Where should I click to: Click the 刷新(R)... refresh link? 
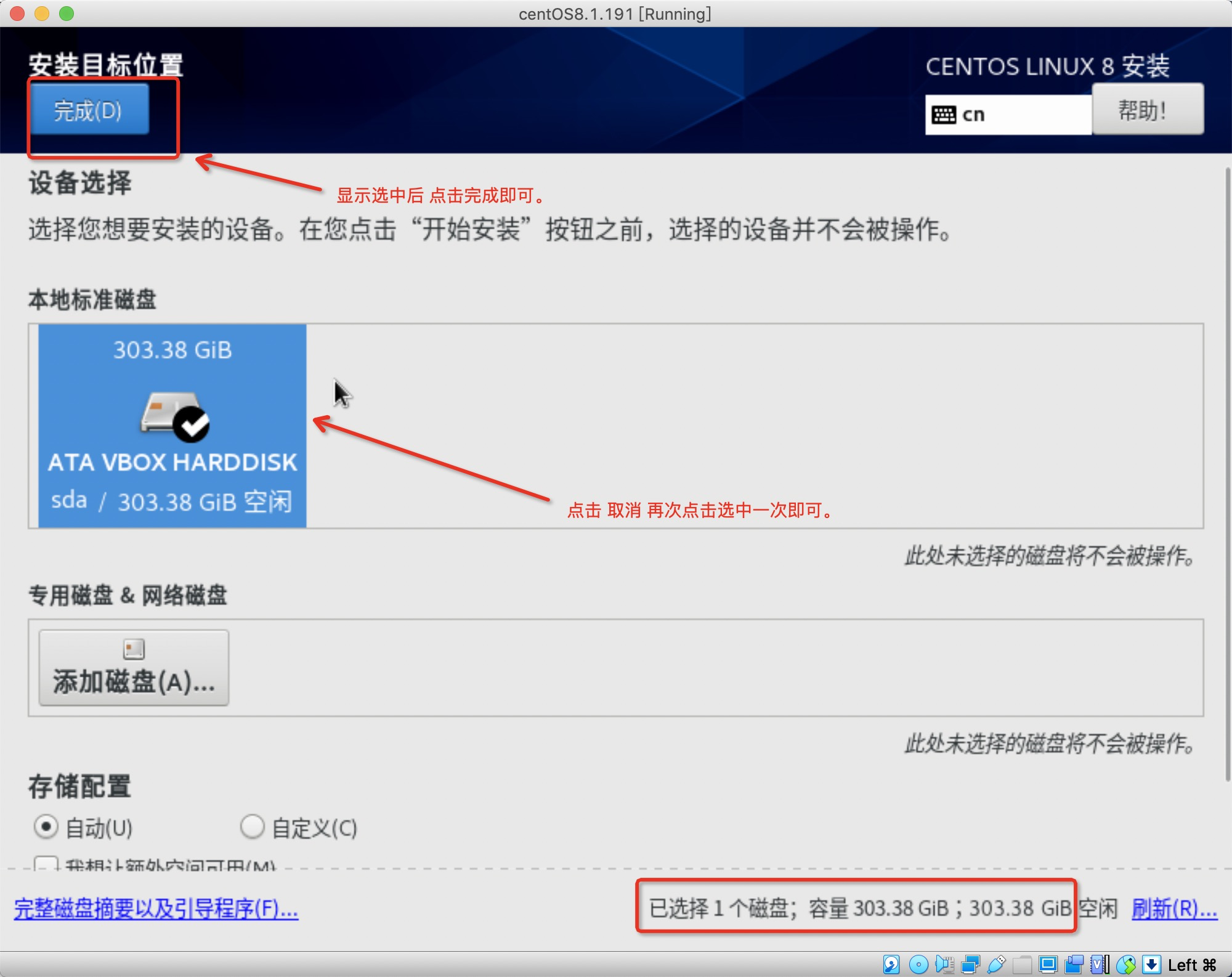1174,909
